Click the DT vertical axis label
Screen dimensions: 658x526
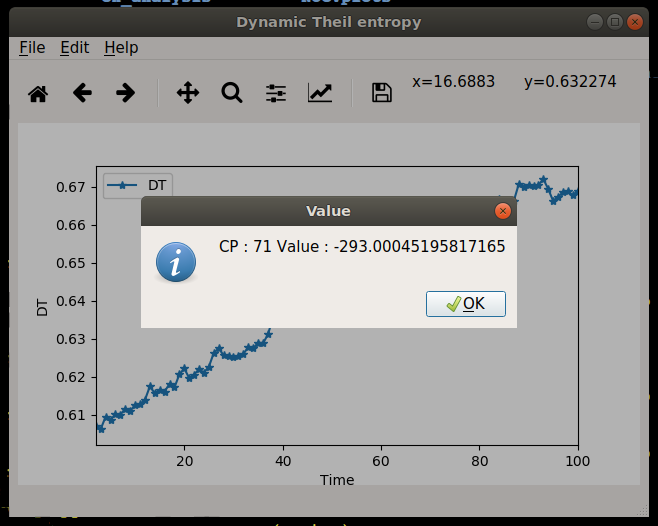coord(42,307)
